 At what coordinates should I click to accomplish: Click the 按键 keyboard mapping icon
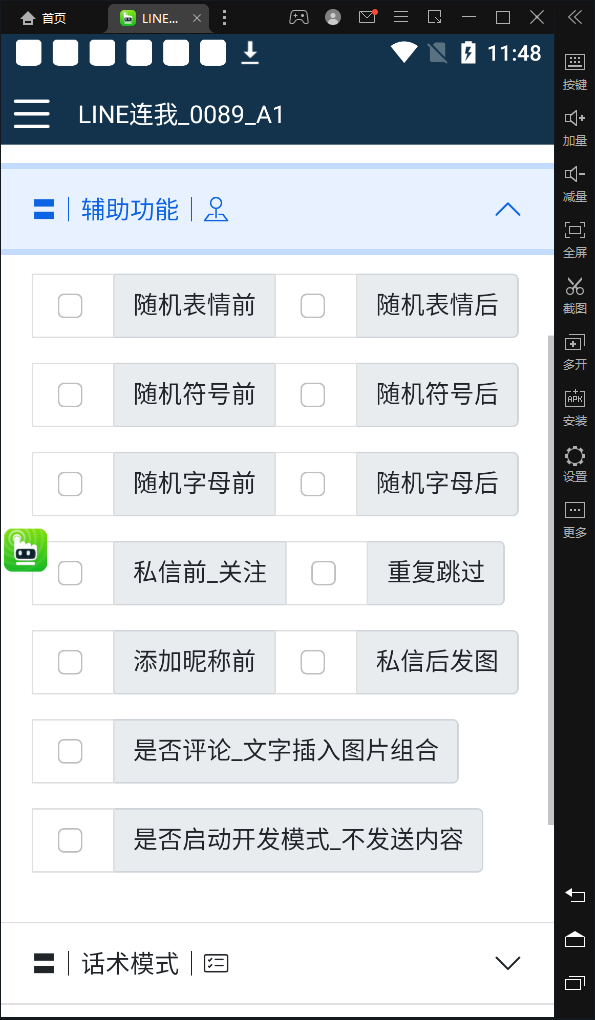point(575,71)
